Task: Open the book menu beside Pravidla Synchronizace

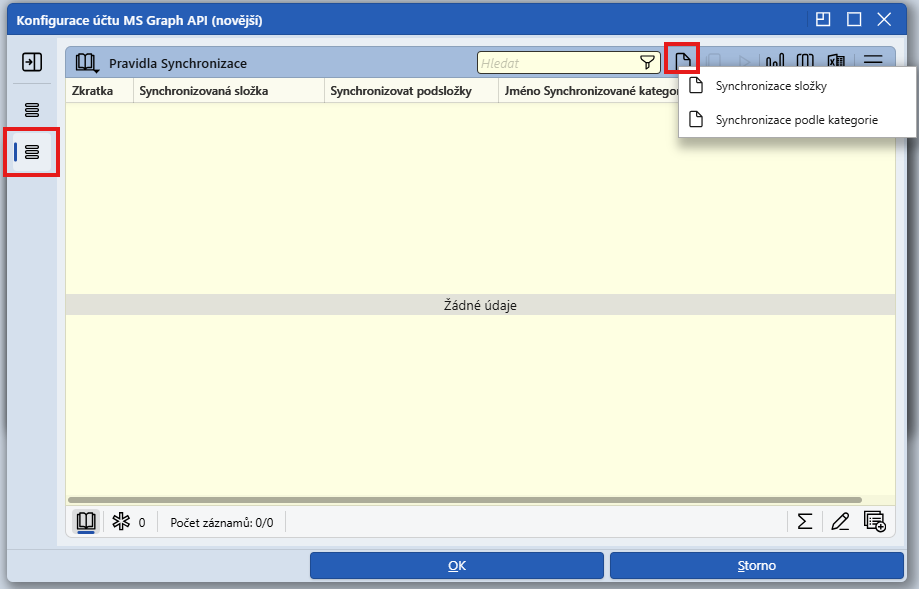Action: [87, 63]
